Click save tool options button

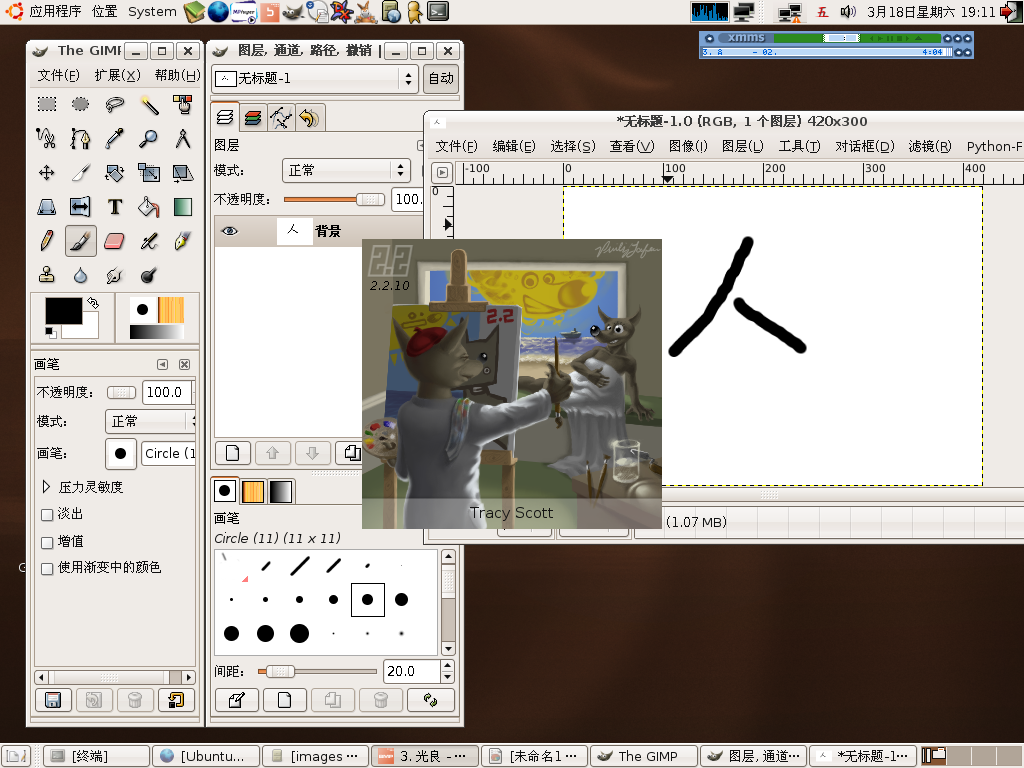point(53,700)
